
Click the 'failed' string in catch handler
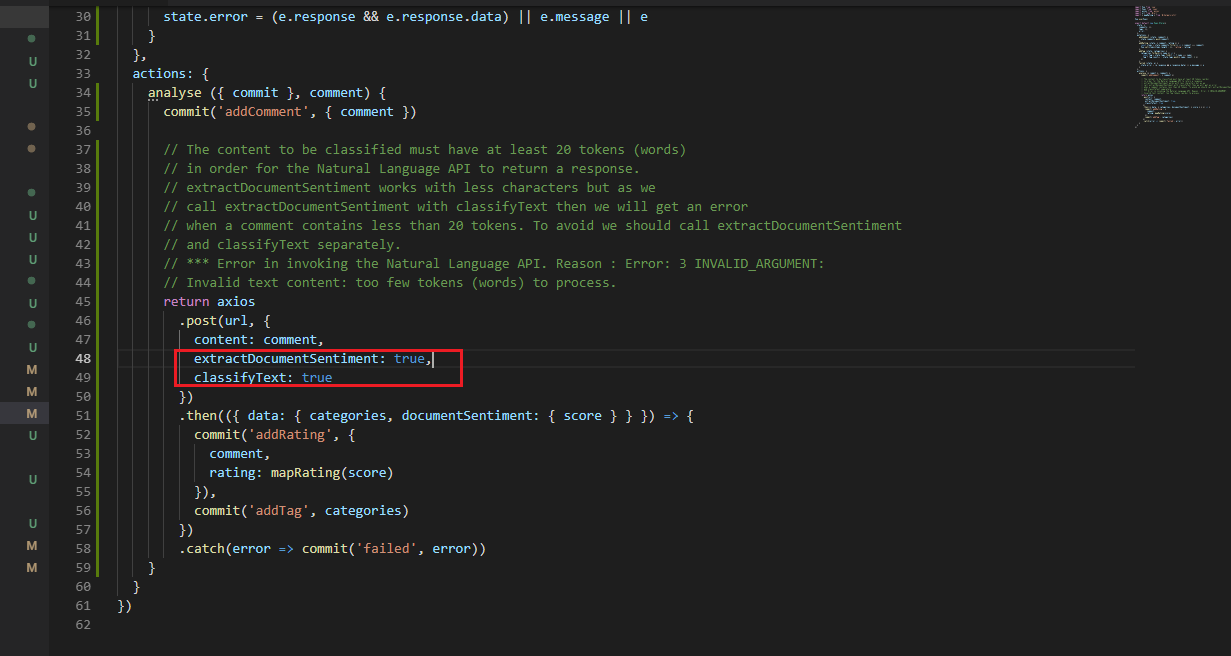tap(381, 548)
